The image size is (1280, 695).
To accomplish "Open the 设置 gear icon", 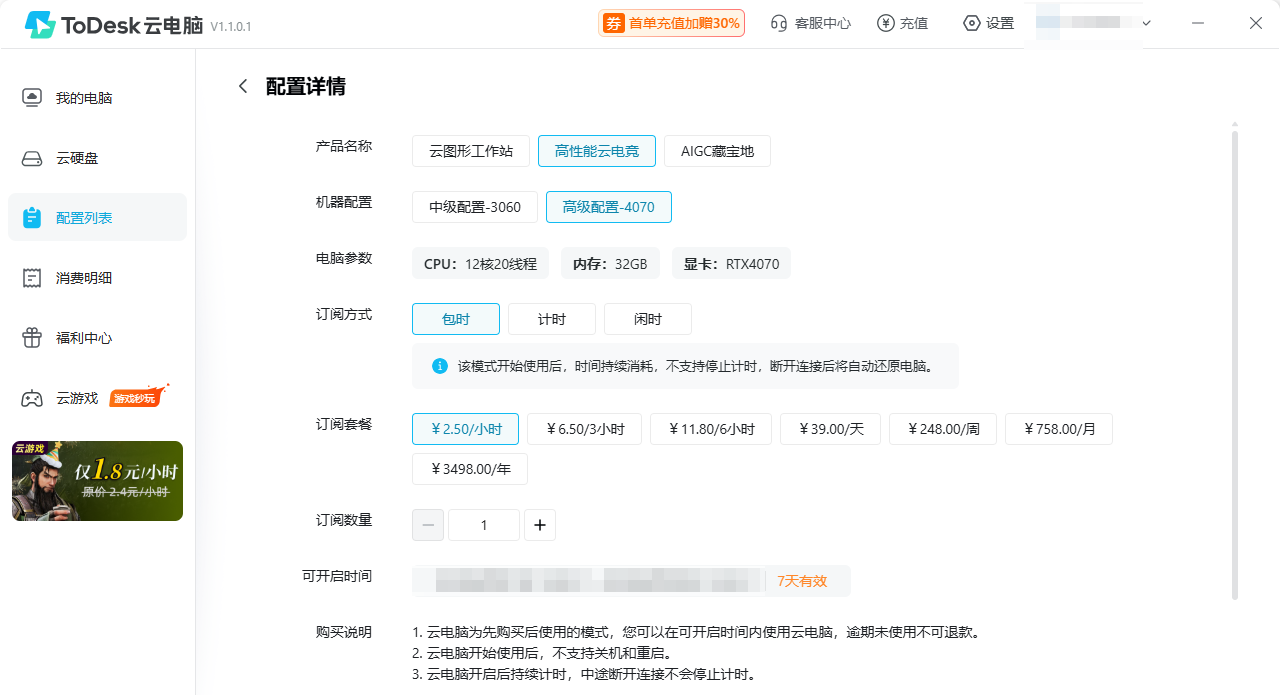I will [971, 23].
